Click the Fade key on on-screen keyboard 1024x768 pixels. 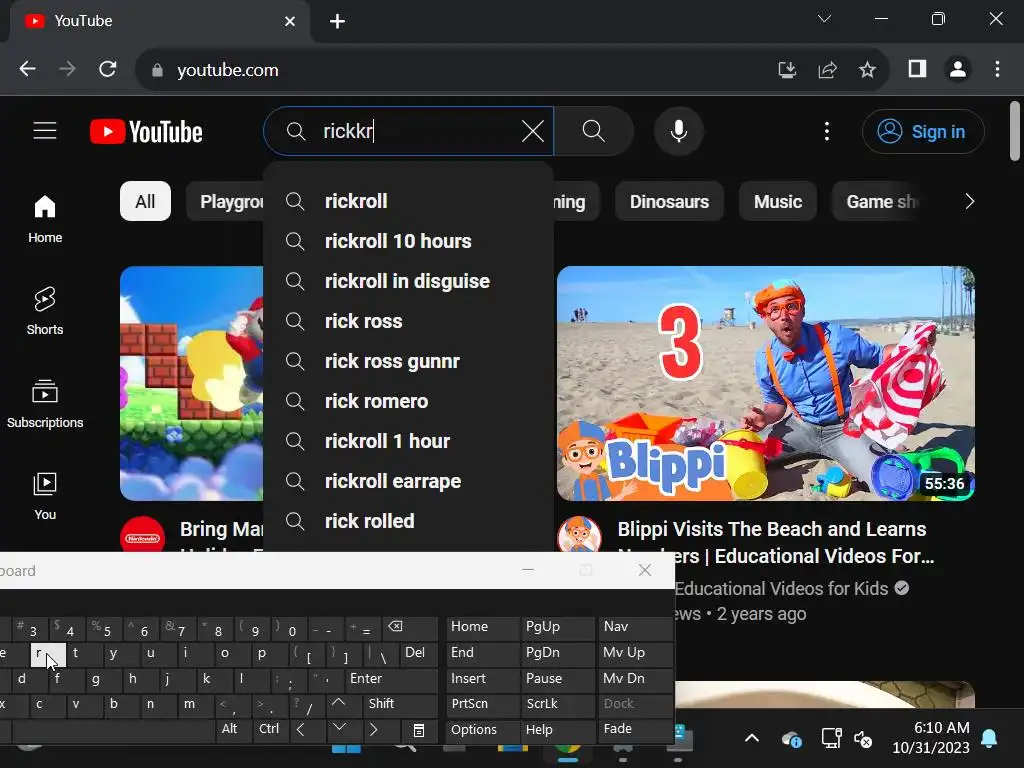tap(635, 729)
